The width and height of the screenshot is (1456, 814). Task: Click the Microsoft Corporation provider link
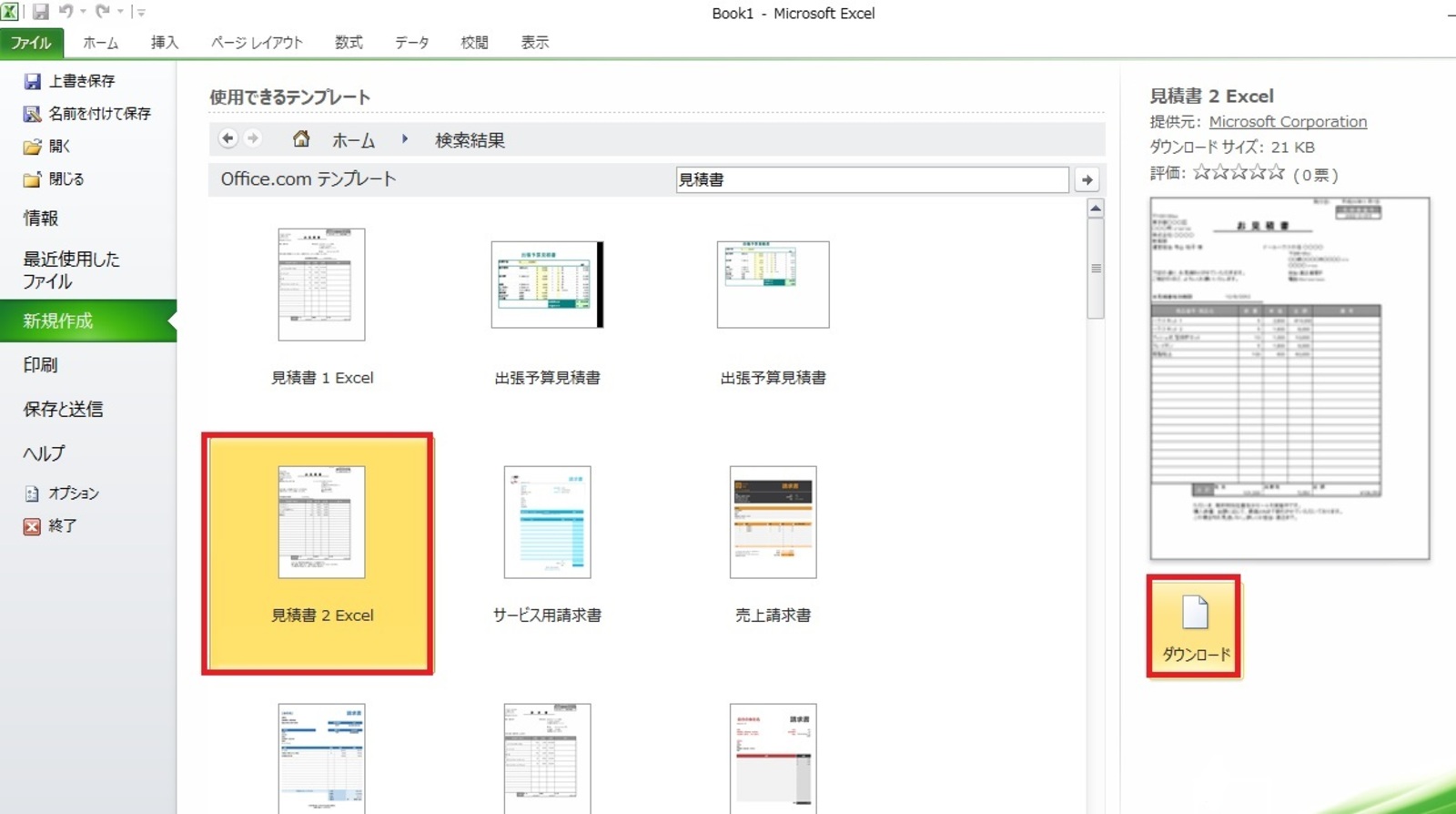[1288, 122]
